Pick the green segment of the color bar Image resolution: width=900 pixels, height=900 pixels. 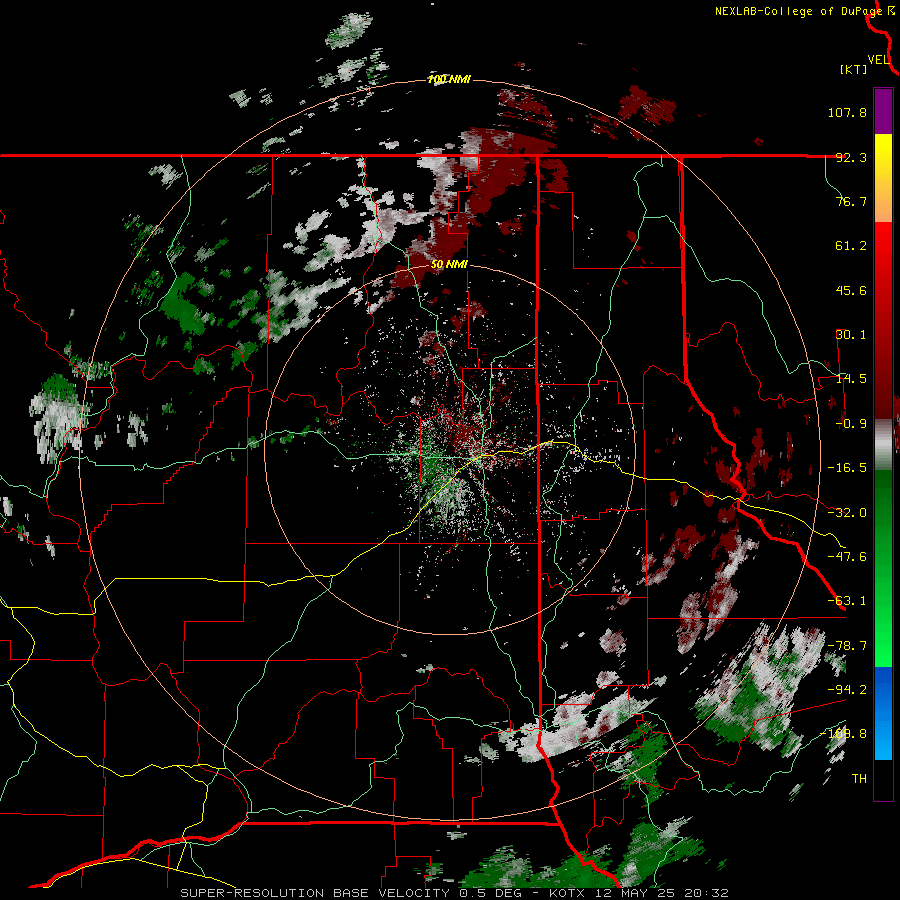coord(883,568)
